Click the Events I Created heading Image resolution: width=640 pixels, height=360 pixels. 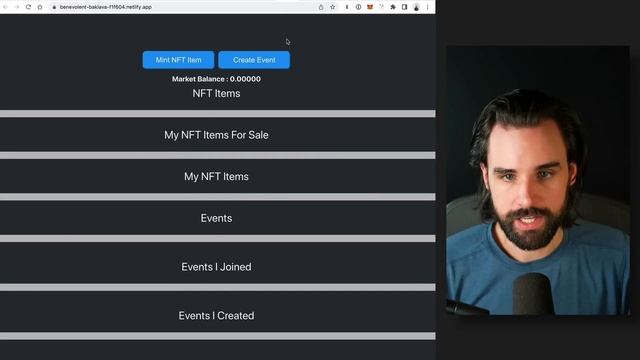(x=216, y=316)
